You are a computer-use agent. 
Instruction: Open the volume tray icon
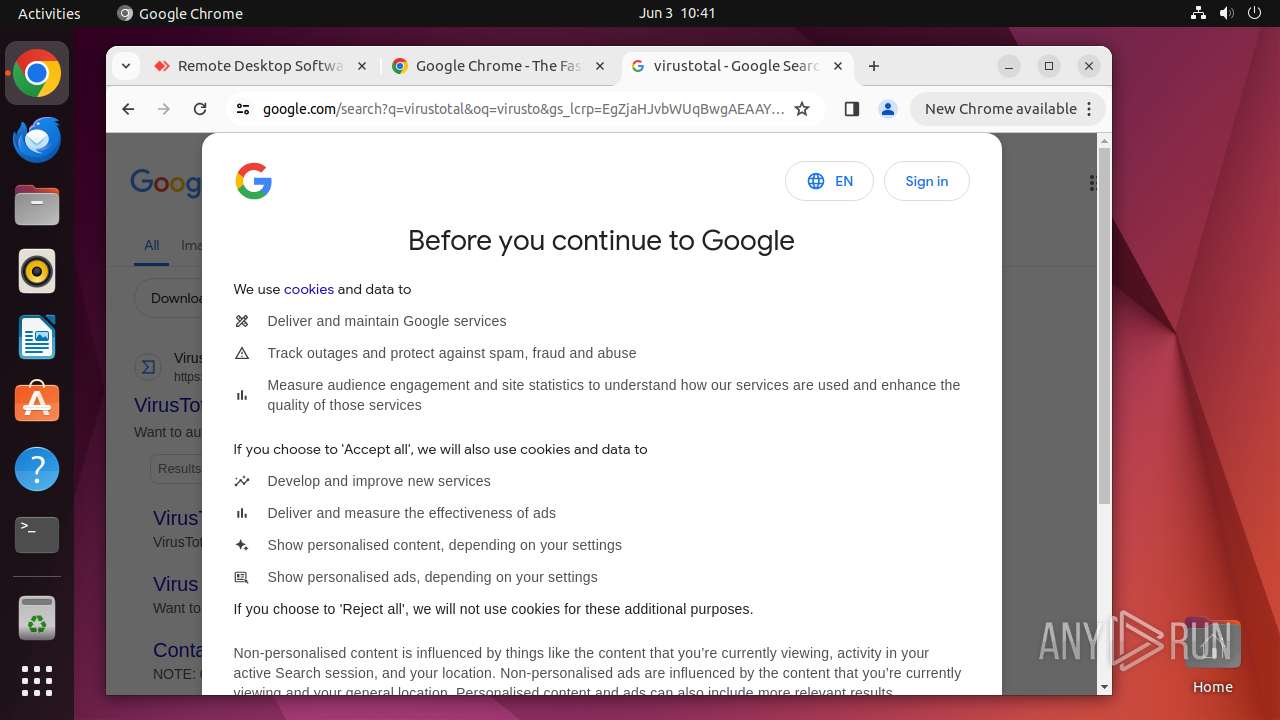coord(1227,13)
